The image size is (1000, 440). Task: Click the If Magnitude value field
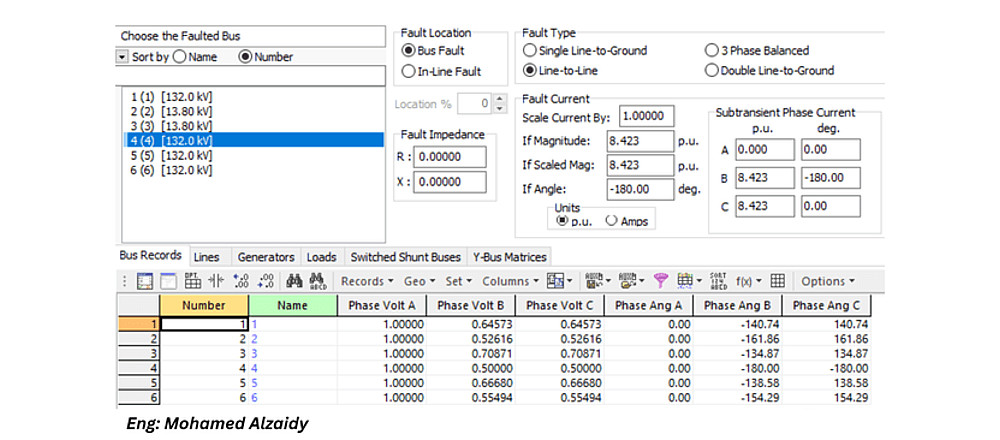tap(640, 141)
